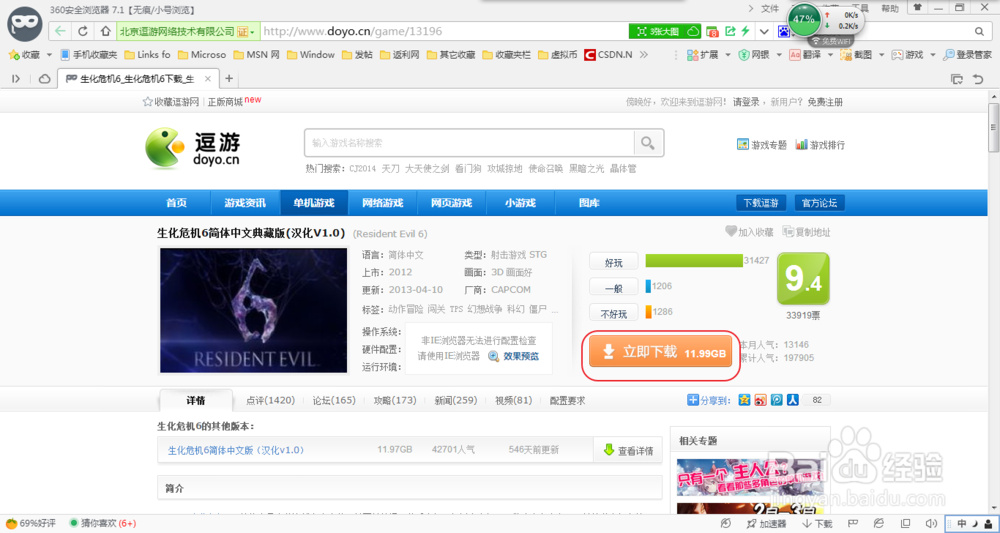
Task: Click the 免费注册 link
Action: [825, 102]
